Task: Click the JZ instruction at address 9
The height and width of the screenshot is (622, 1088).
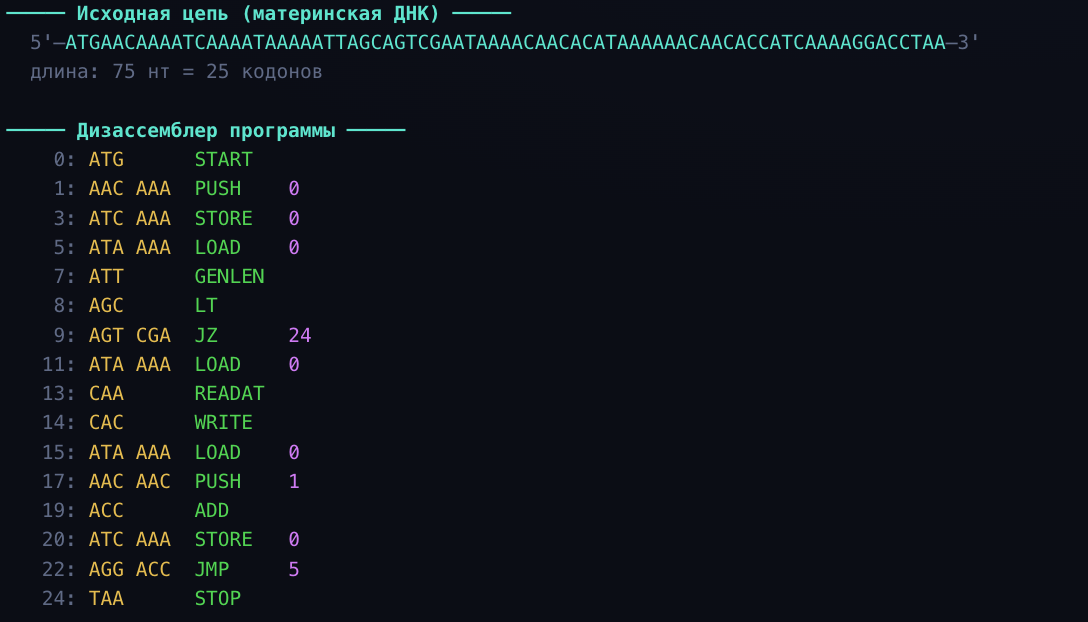Action: (206, 335)
